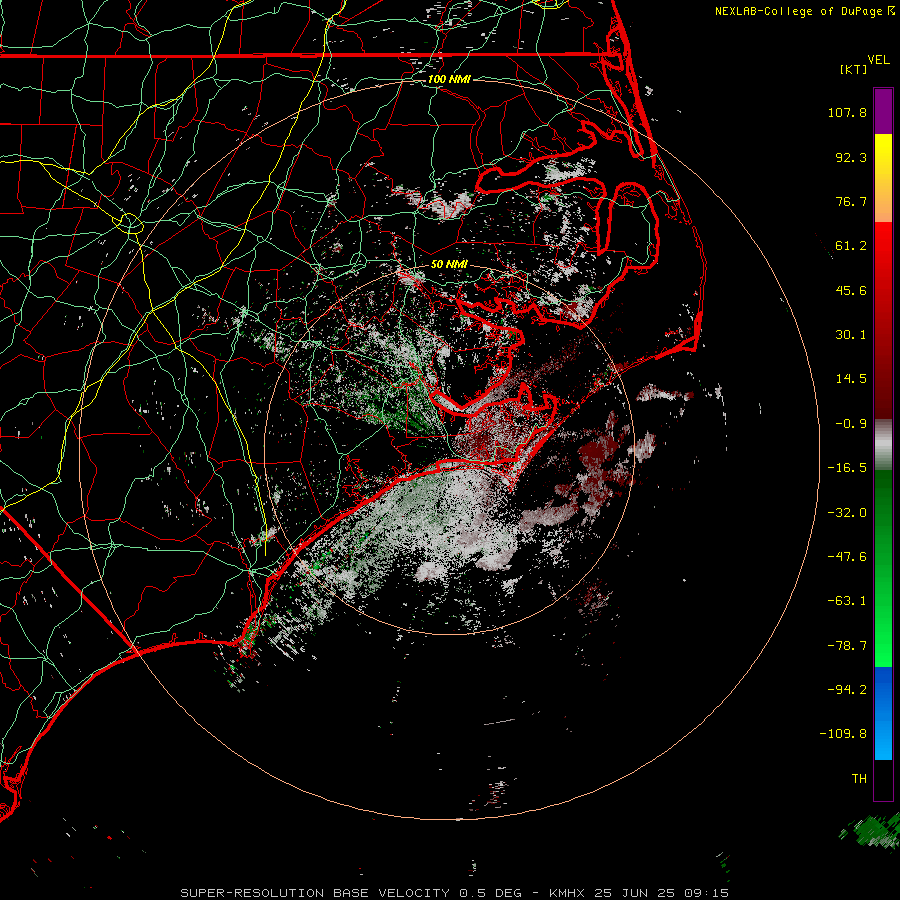Click the VEL legend title

click(878, 60)
